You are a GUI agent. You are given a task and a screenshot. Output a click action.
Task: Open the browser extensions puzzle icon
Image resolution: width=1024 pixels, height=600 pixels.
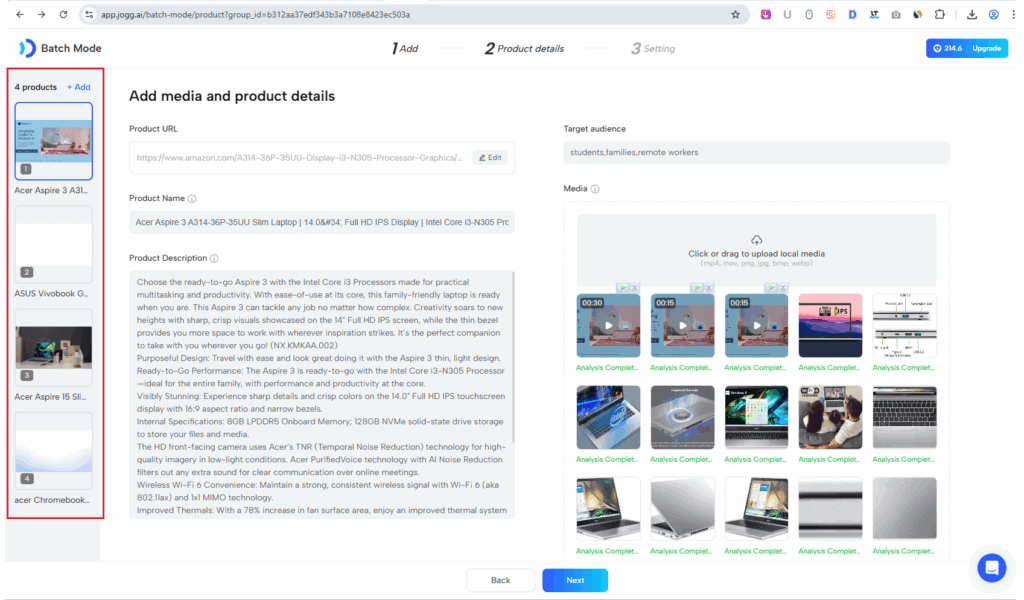click(939, 15)
